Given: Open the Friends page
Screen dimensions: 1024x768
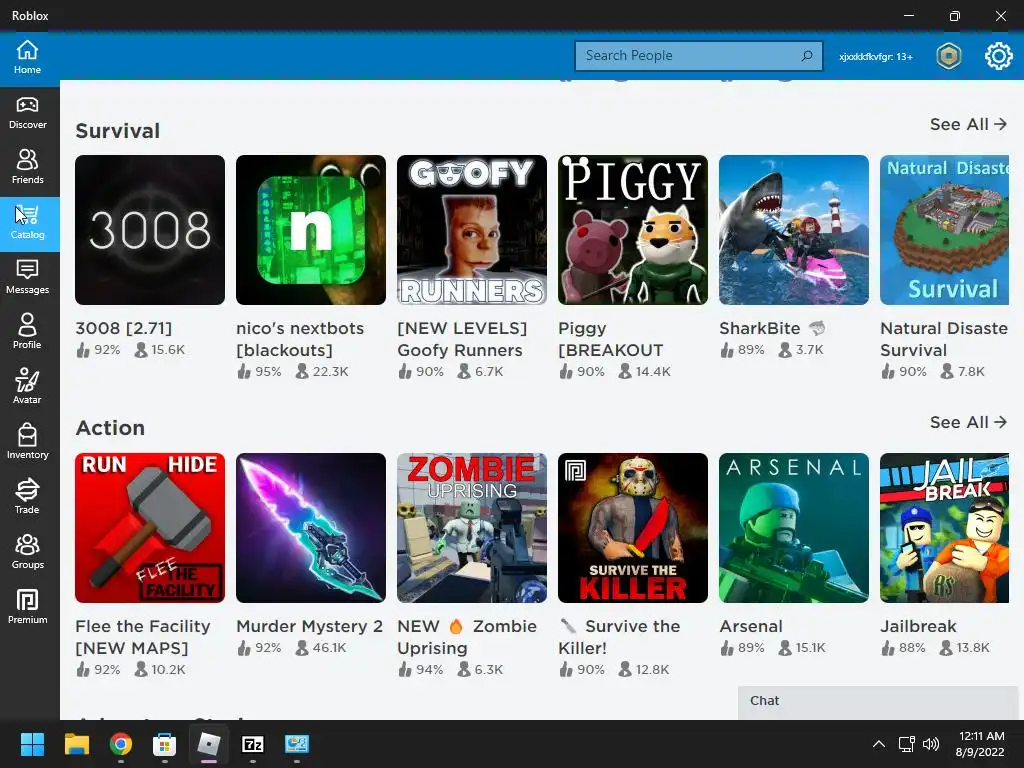Looking at the screenshot, I should pos(27,168).
